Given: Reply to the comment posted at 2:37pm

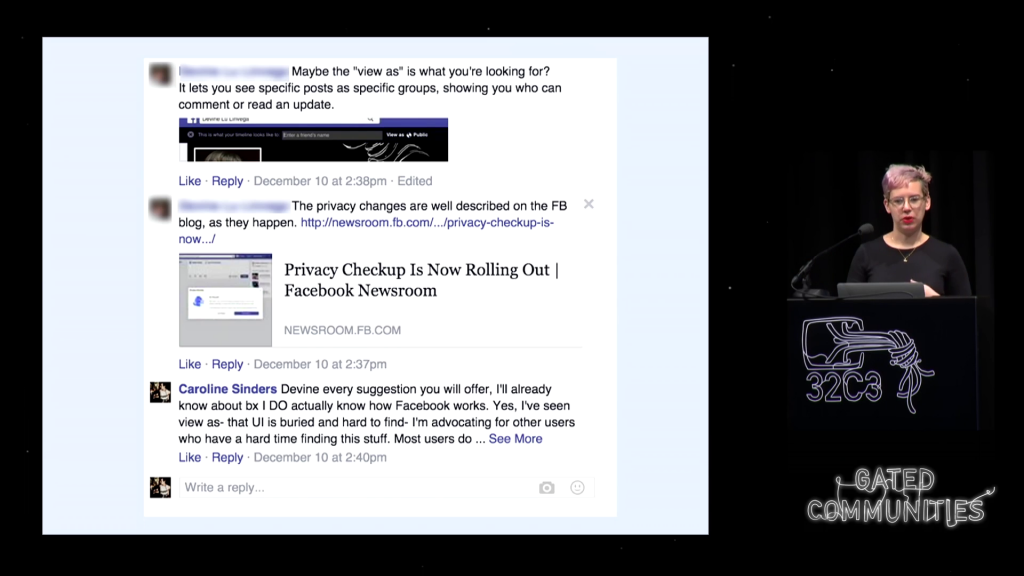Looking at the screenshot, I should (x=227, y=364).
